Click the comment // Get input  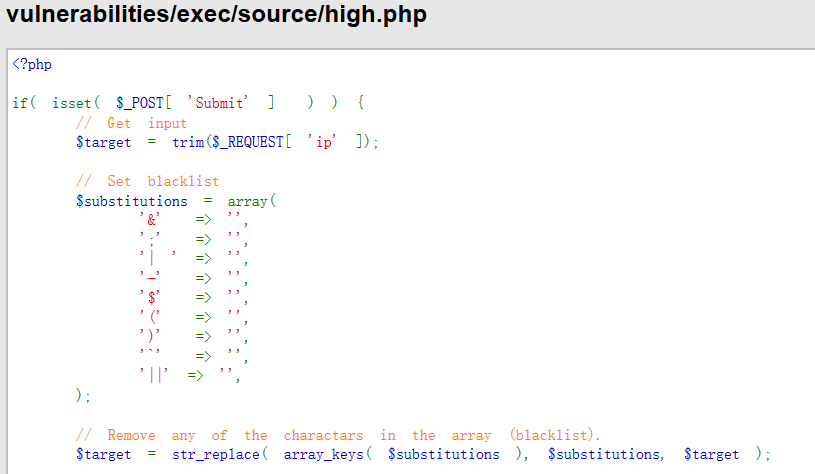tap(132, 123)
